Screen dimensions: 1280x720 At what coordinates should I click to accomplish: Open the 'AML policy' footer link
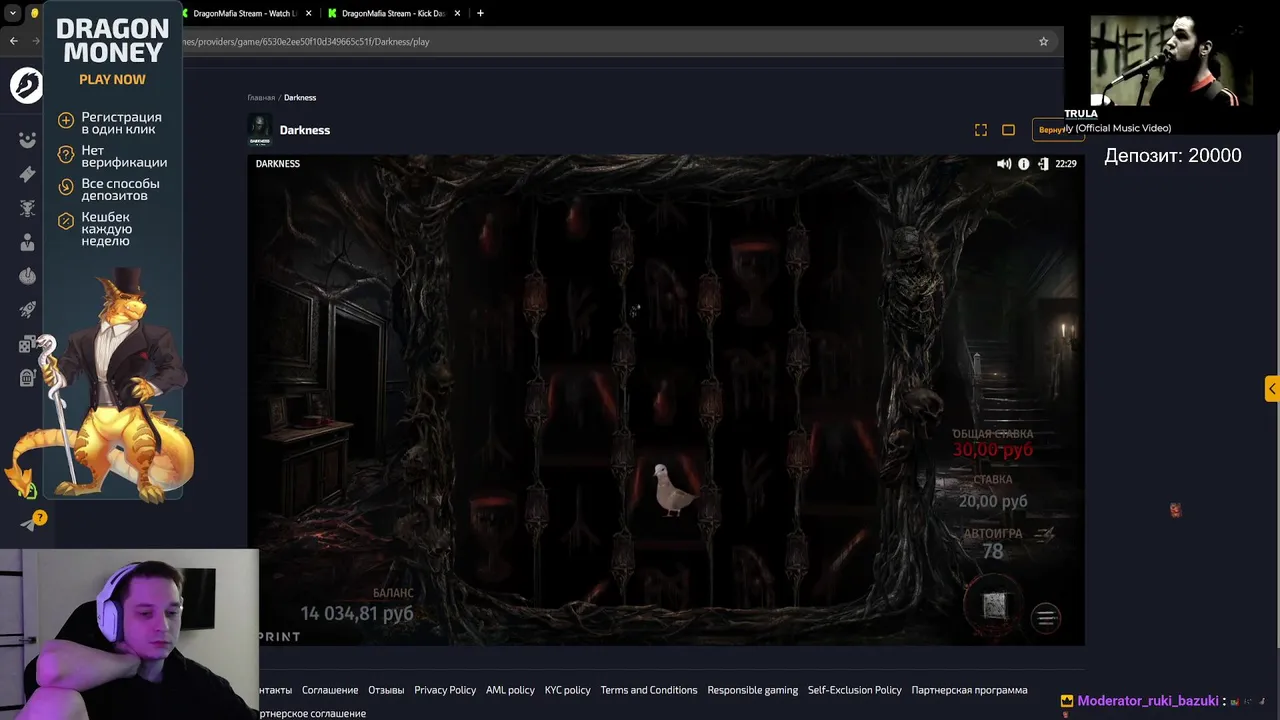click(x=510, y=690)
